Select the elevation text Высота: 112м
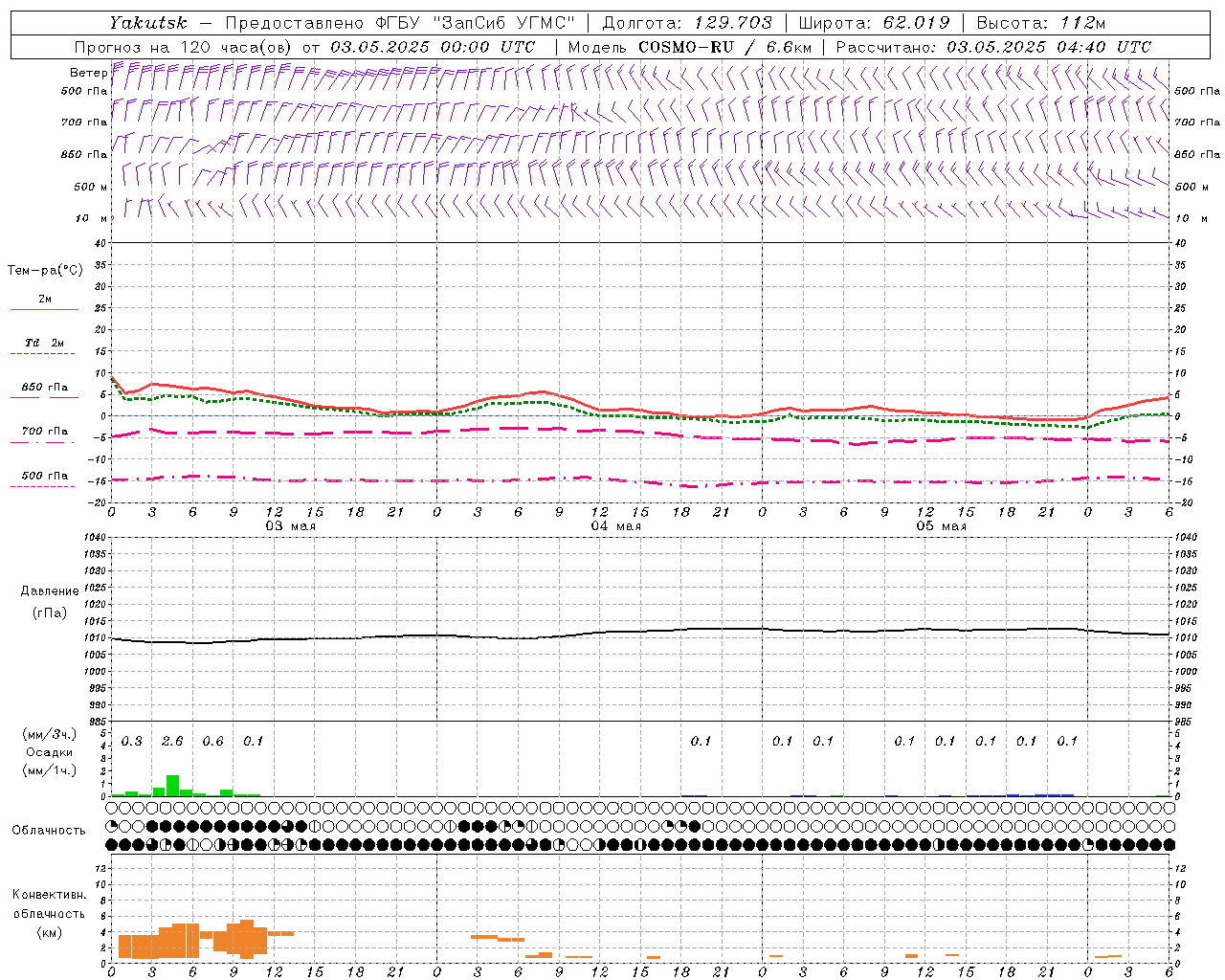The width and height of the screenshot is (1225, 980). (1040, 23)
